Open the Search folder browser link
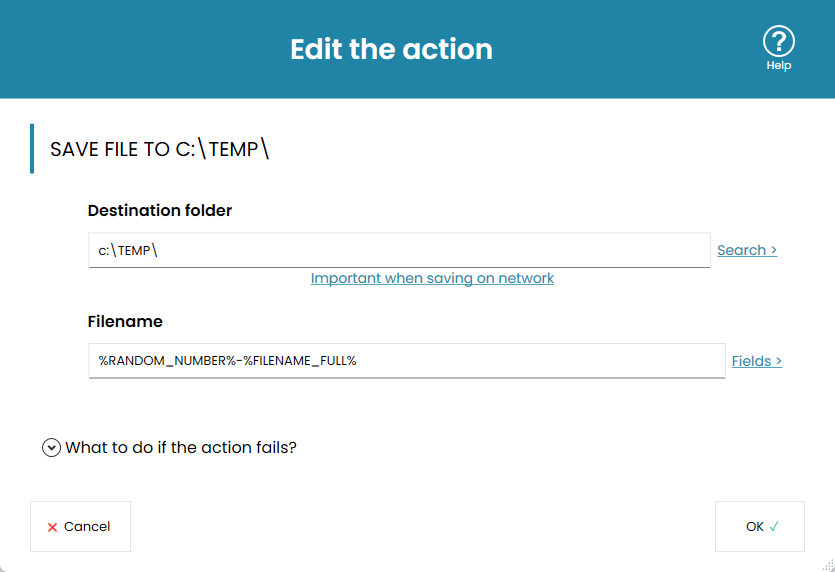Screen dimensions: 835x572 point(747,250)
